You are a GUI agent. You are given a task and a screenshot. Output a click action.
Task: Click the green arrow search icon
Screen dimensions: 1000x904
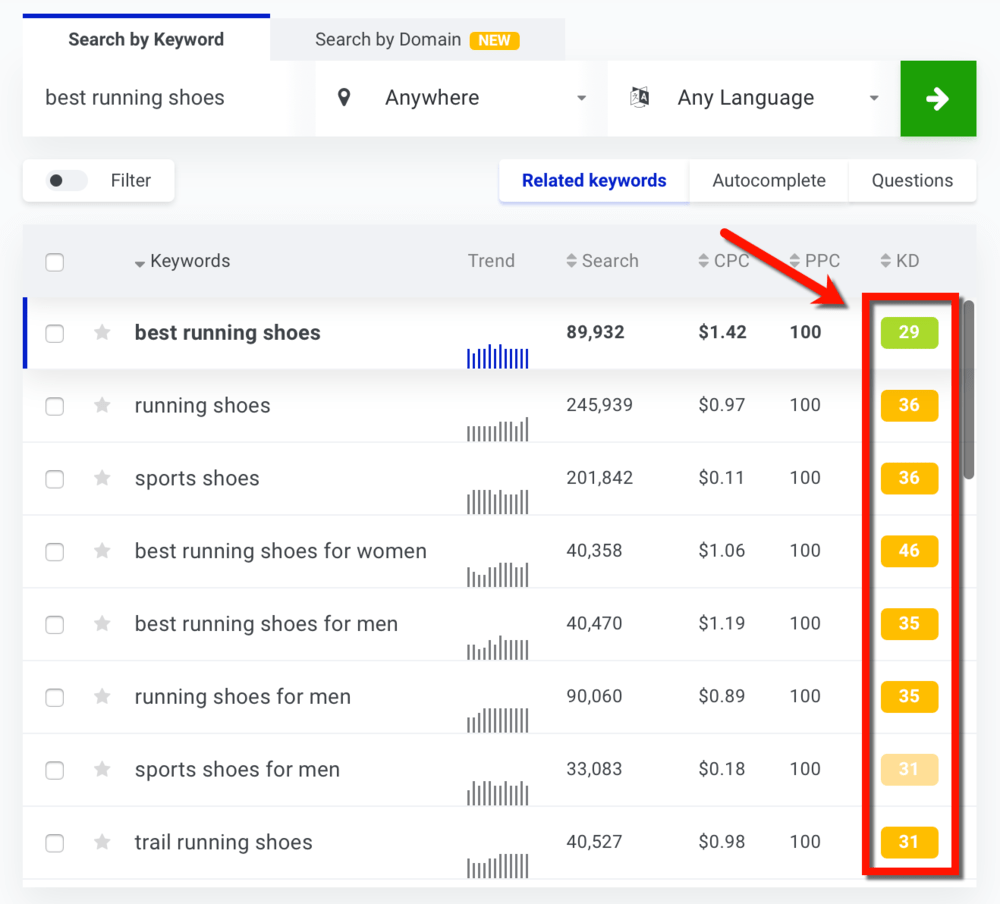tap(938, 97)
